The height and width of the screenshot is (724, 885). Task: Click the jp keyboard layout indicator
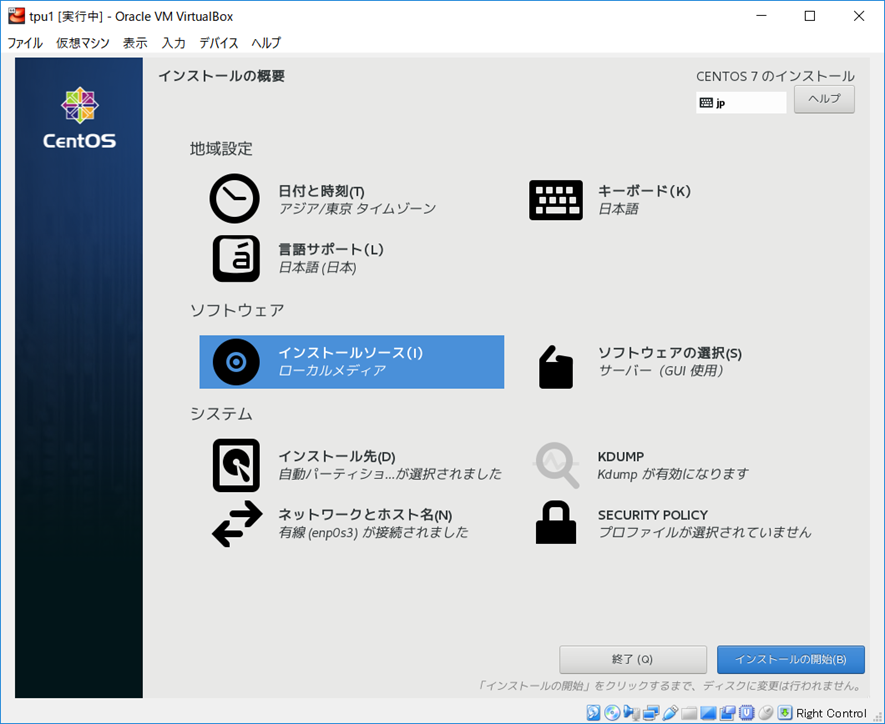pyautogui.click(x=740, y=103)
